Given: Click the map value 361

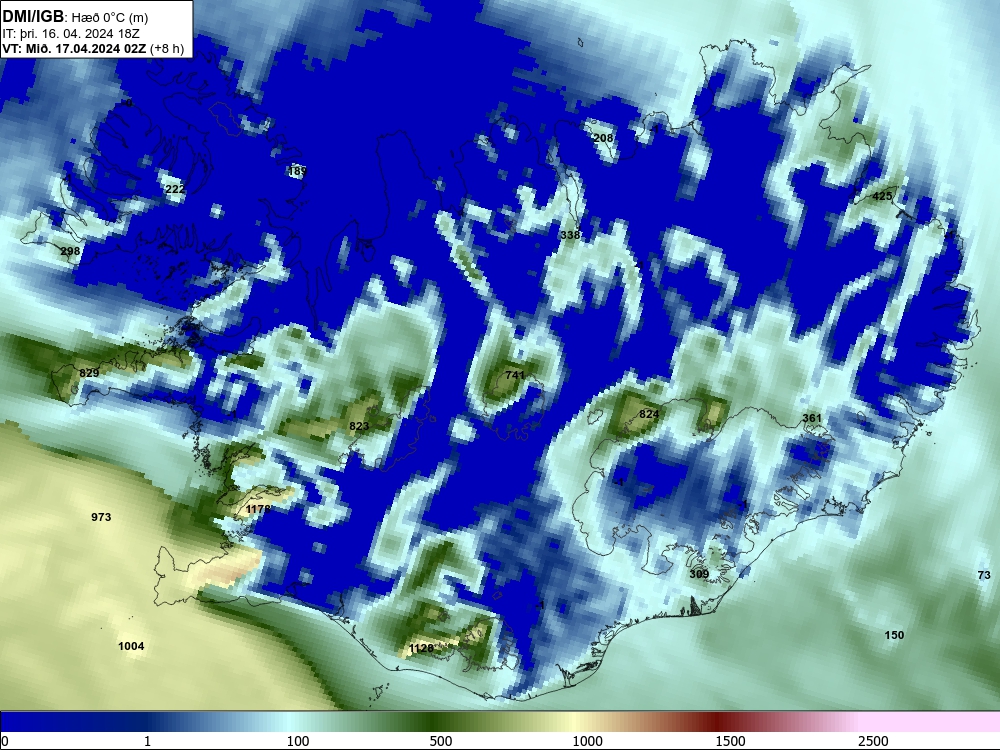Looking at the screenshot, I should [812, 418].
